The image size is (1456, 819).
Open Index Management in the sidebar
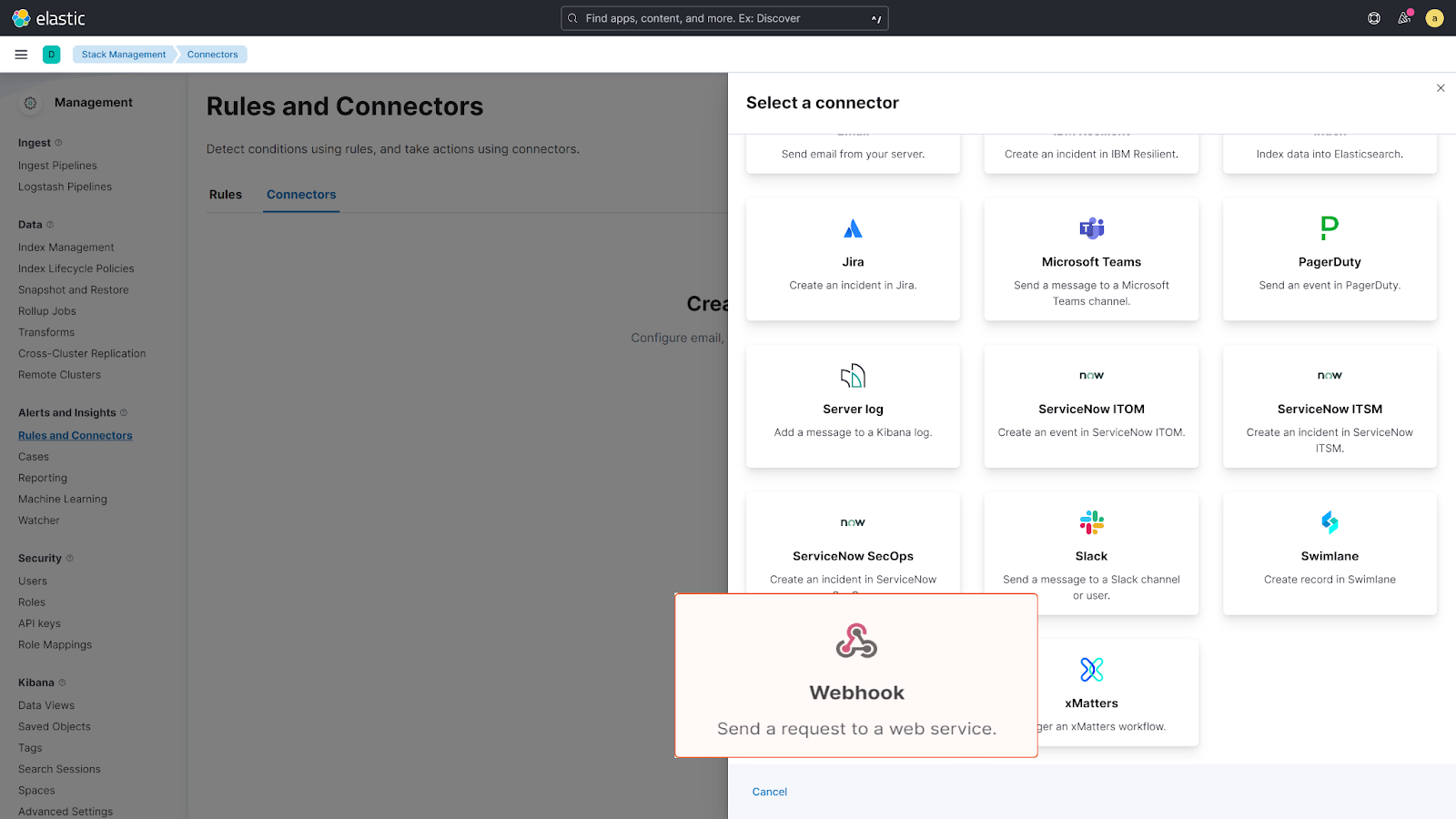pos(66,248)
